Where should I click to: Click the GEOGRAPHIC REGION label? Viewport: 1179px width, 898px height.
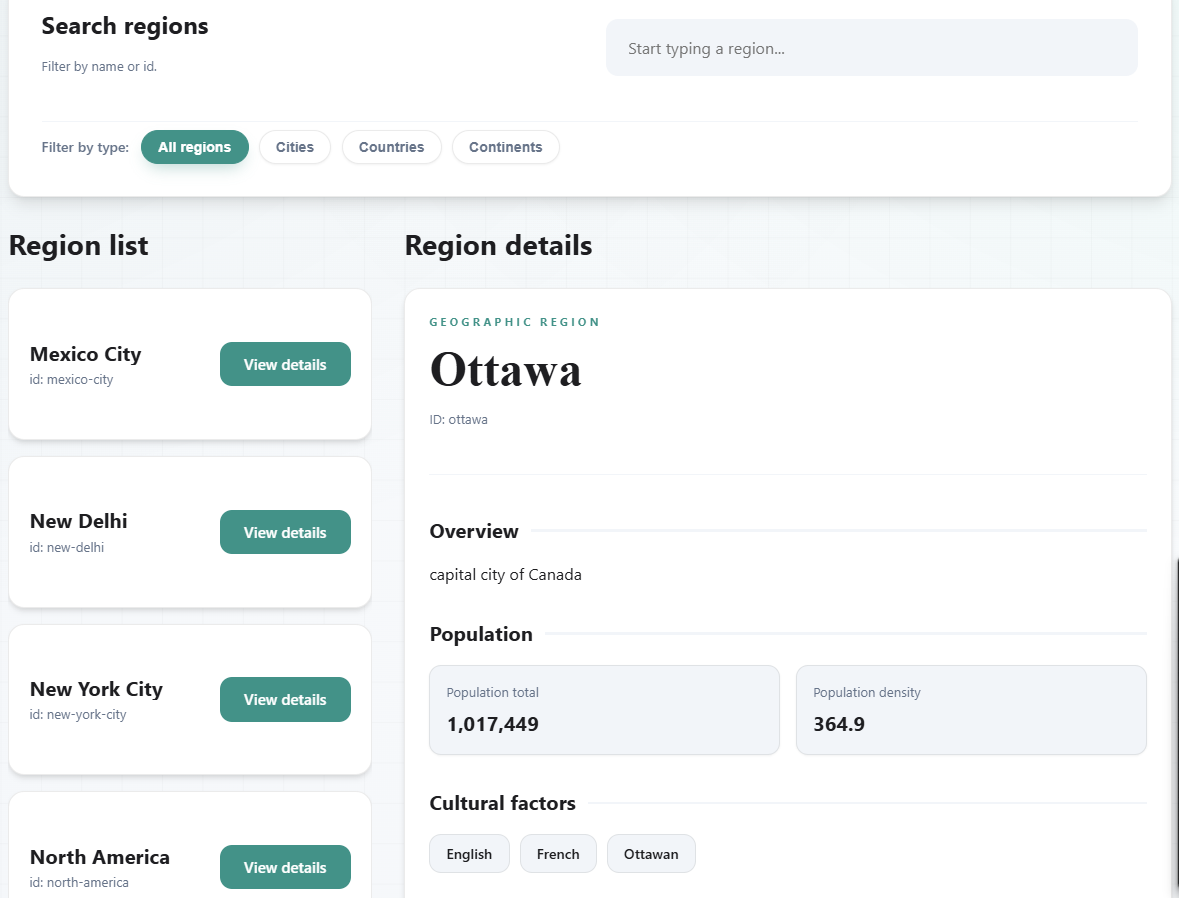click(514, 321)
